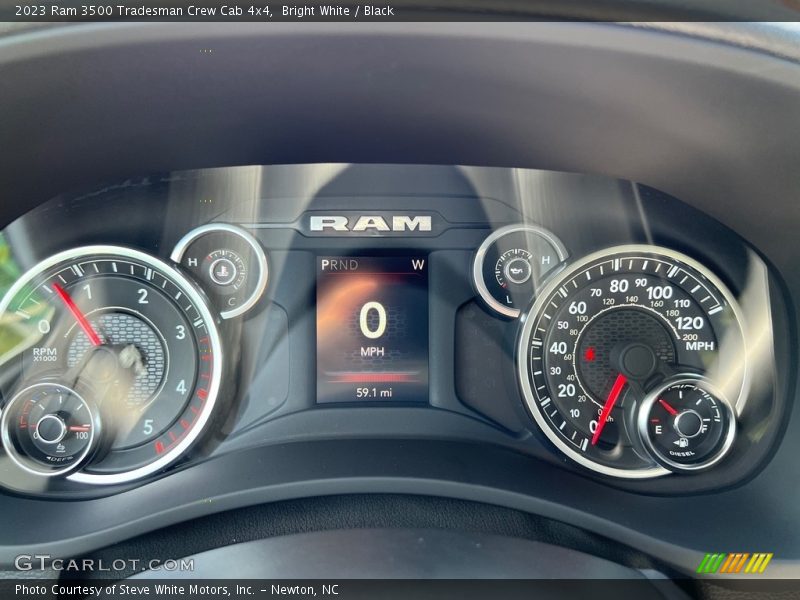Click the 80 mark on the speedometer
This screenshot has width=800, height=600.
619,286
